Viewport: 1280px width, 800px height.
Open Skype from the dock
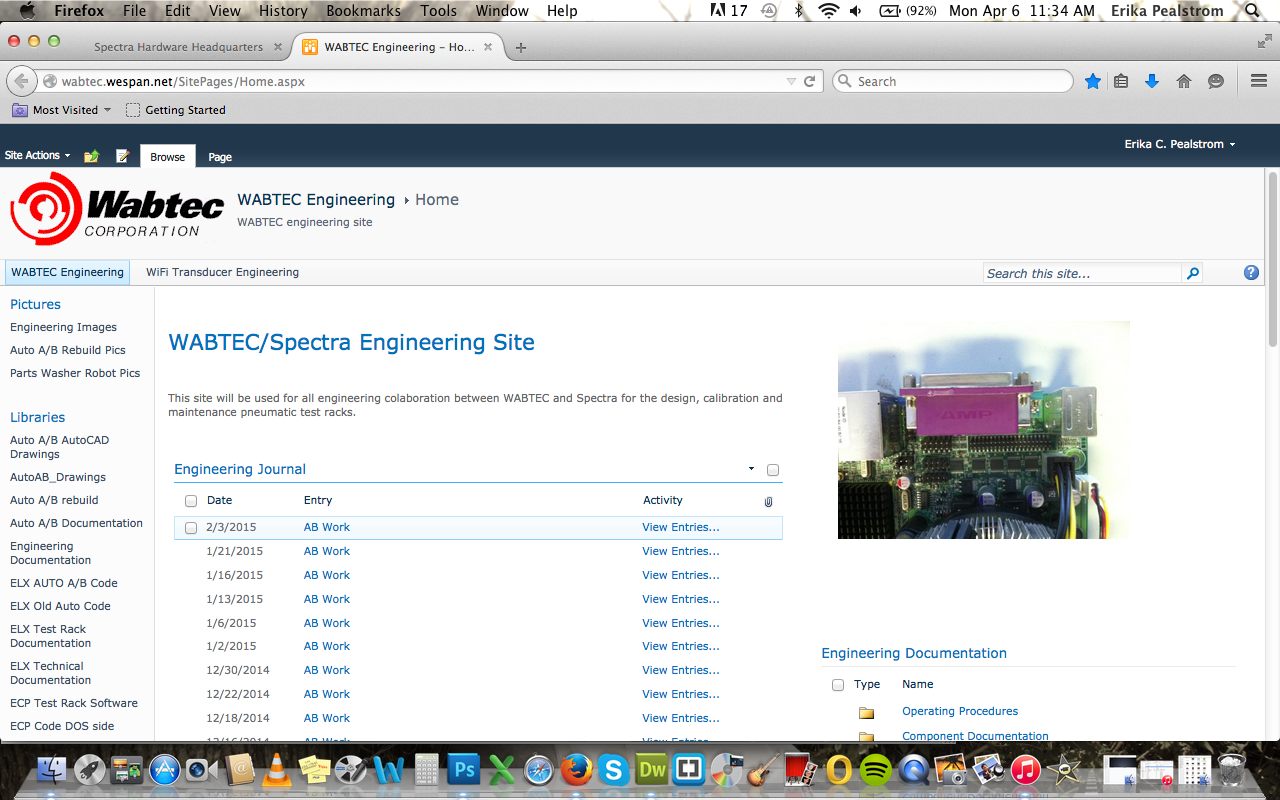[613, 769]
